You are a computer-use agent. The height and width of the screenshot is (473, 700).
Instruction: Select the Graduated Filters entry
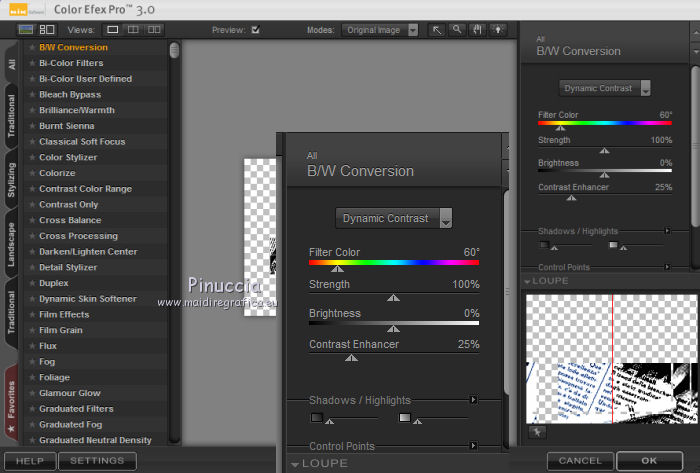click(76, 409)
